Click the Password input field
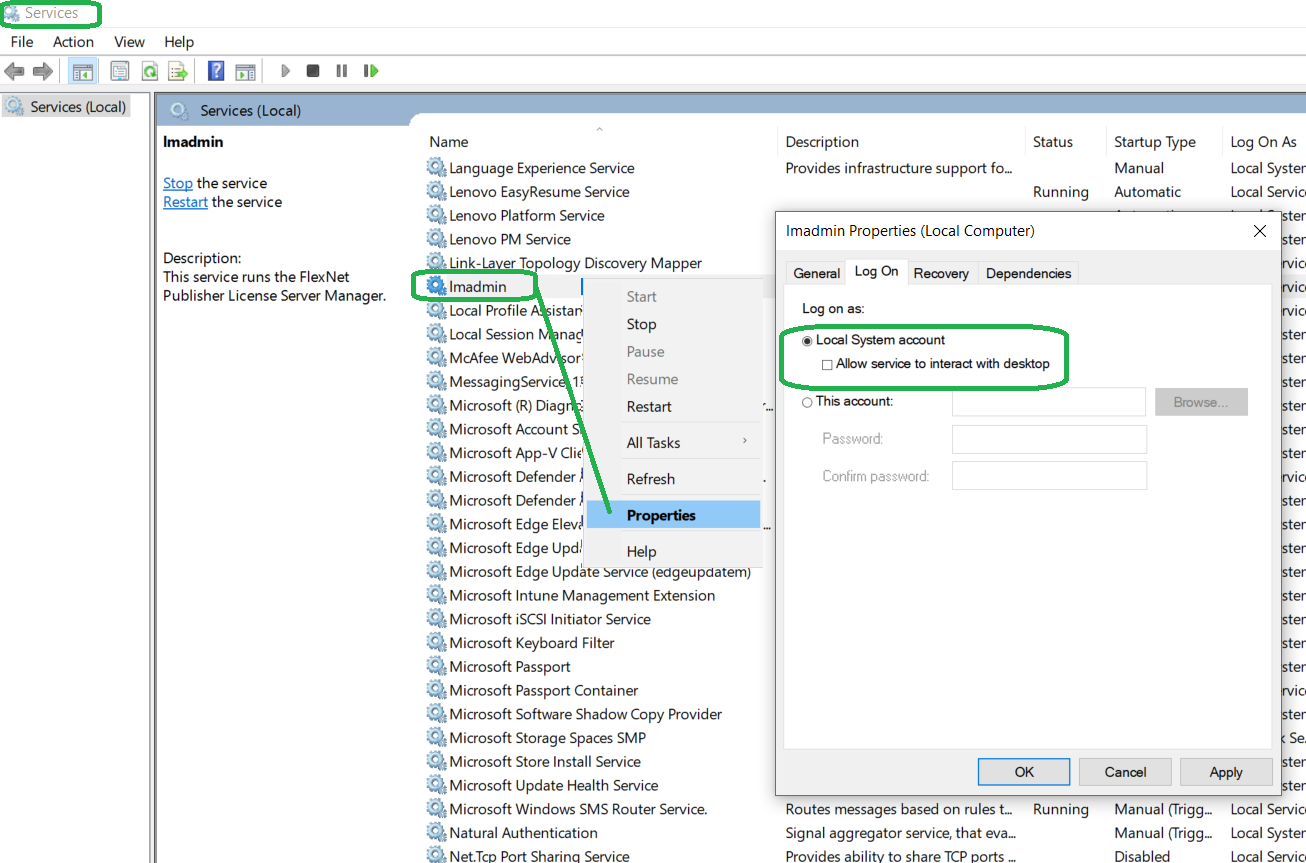 1049,439
